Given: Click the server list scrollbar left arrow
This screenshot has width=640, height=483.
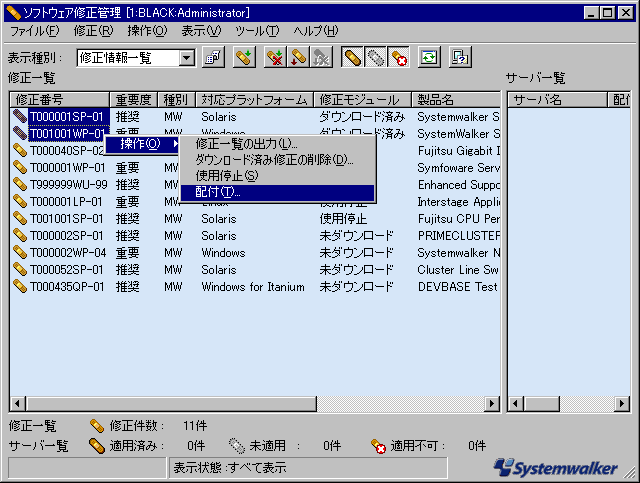Looking at the screenshot, I should pos(516,404).
